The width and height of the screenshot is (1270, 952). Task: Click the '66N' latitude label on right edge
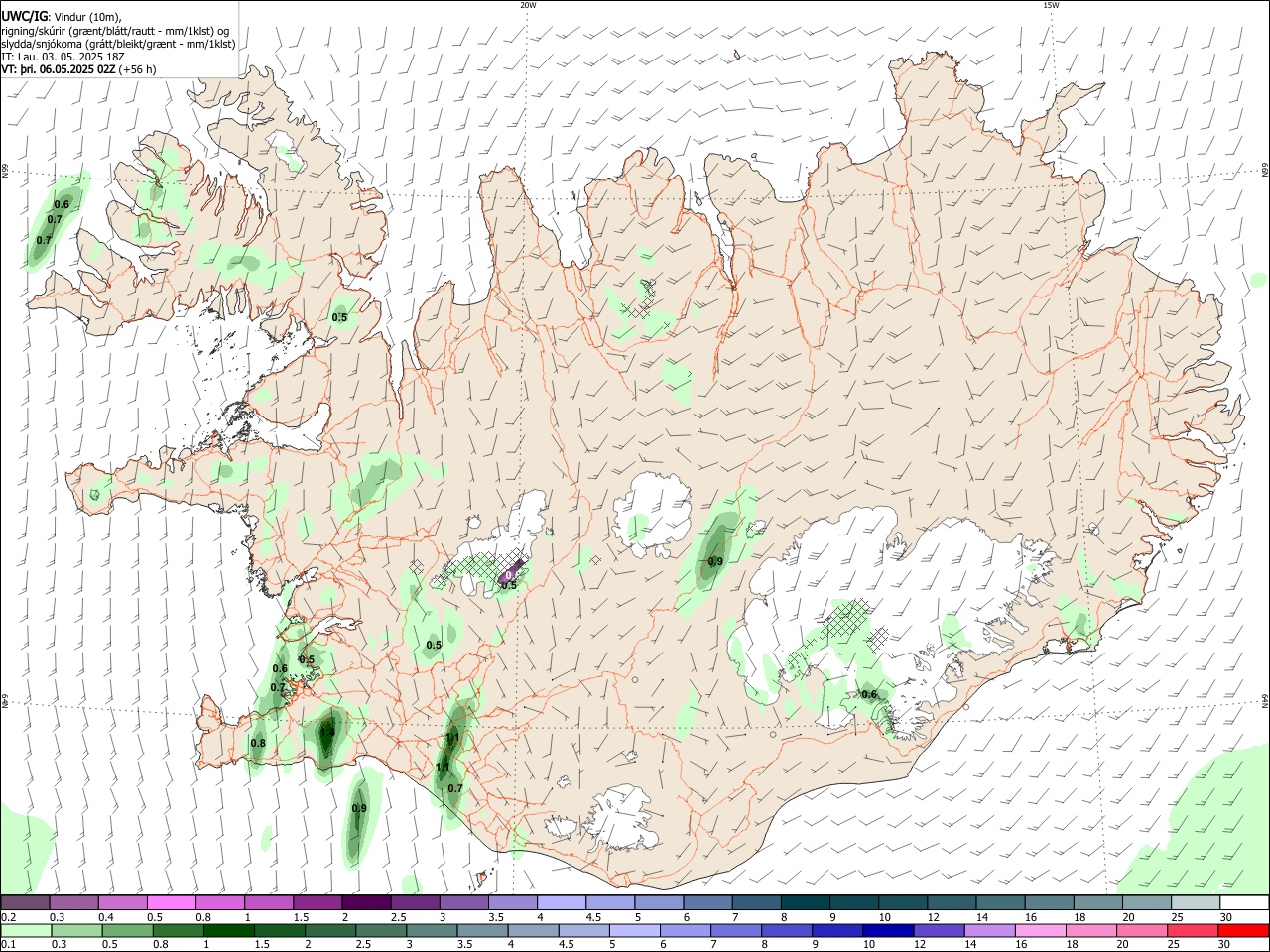point(1265,171)
